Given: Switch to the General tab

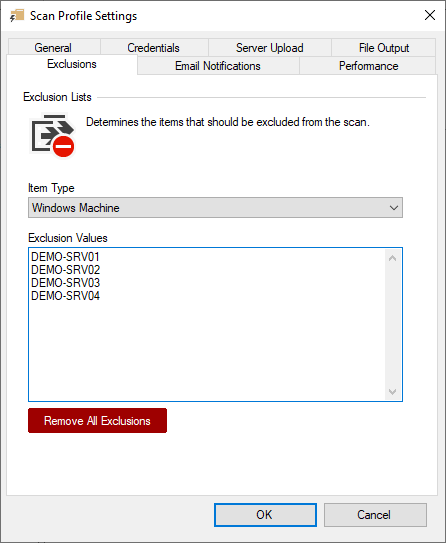Looking at the screenshot, I should (53, 47).
